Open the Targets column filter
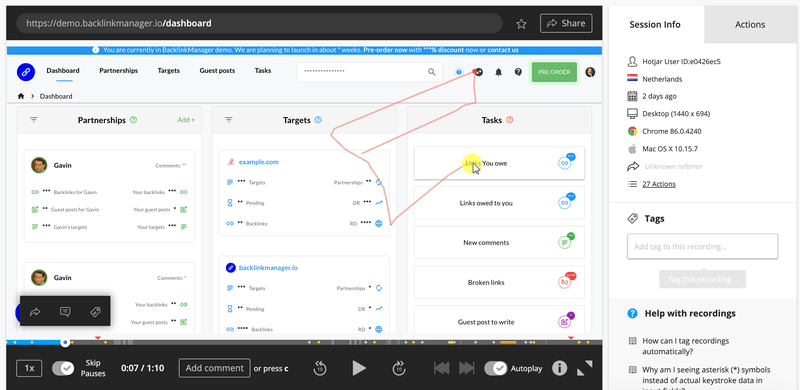Image resolution: width=800 pixels, height=390 pixels. (229, 120)
